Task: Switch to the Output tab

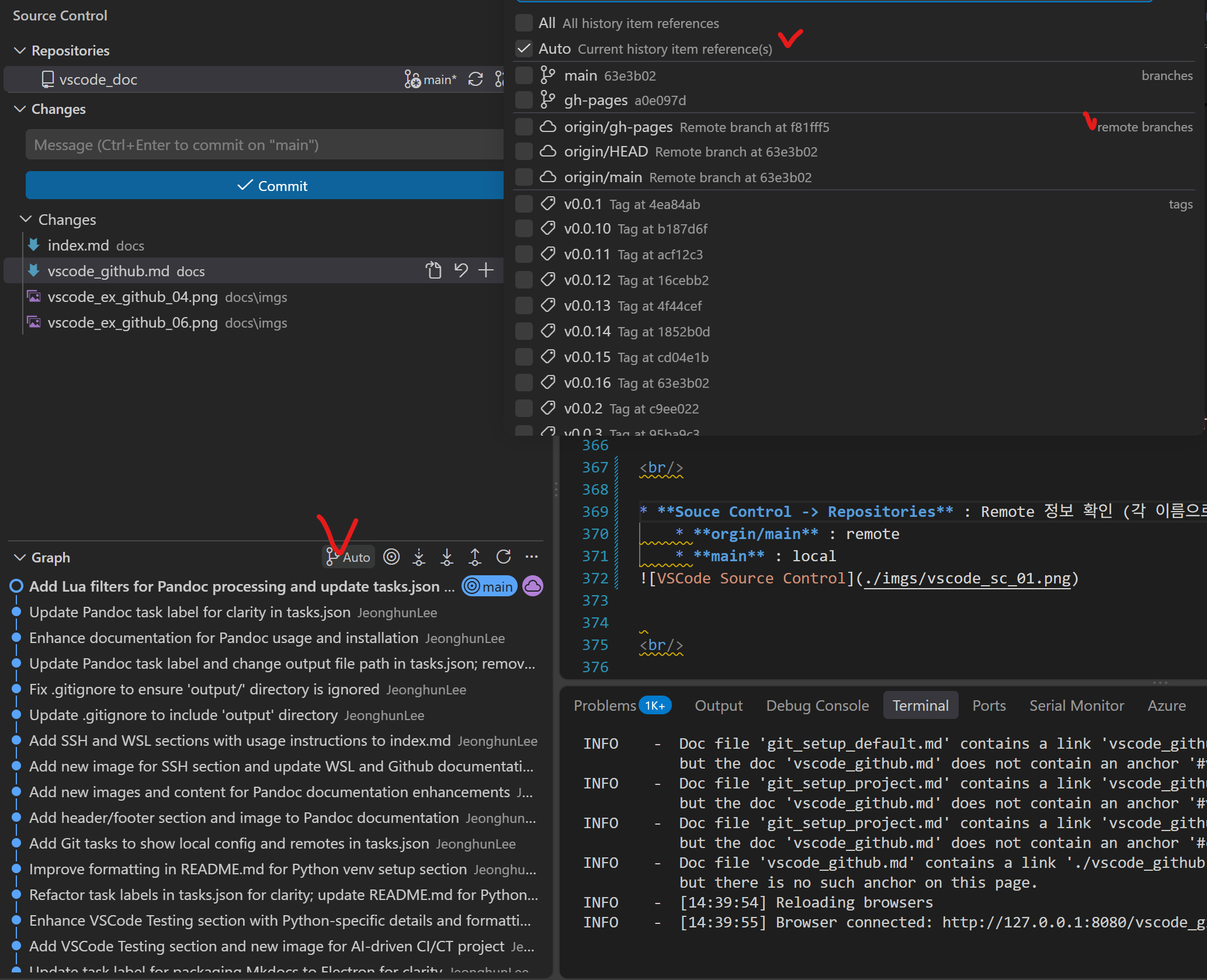Action: (x=719, y=706)
